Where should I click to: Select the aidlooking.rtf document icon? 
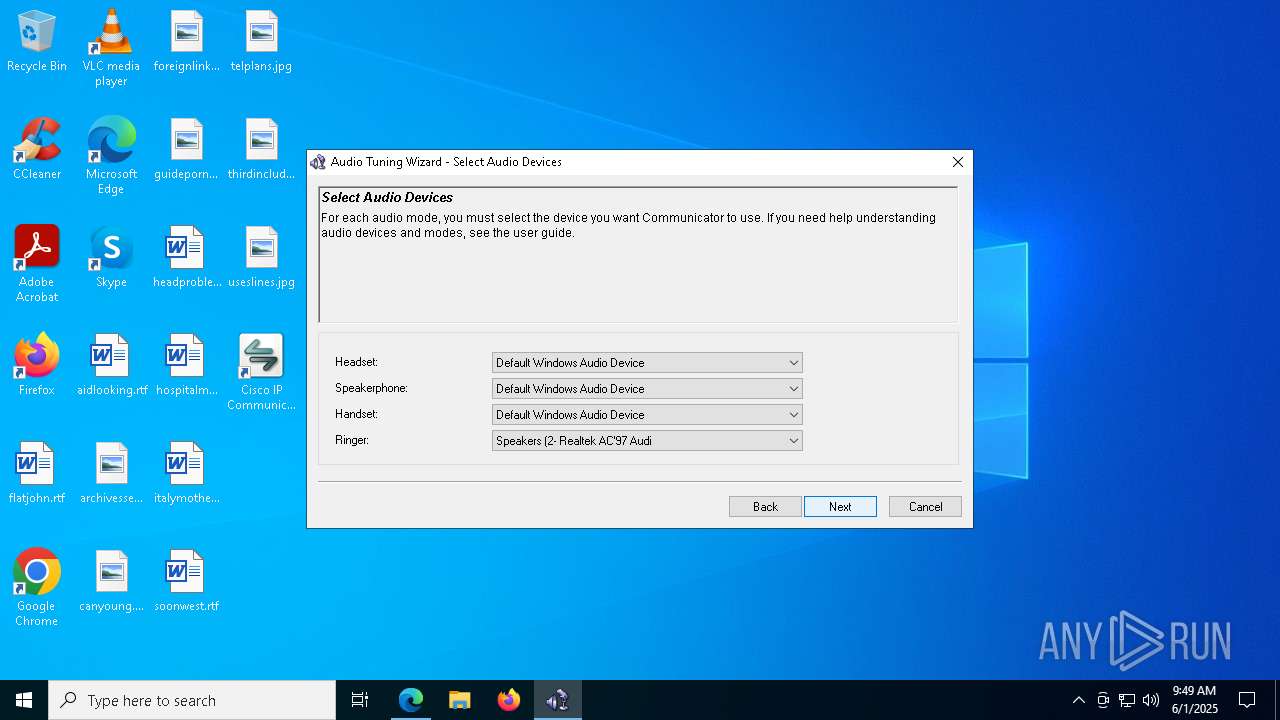(x=111, y=365)
